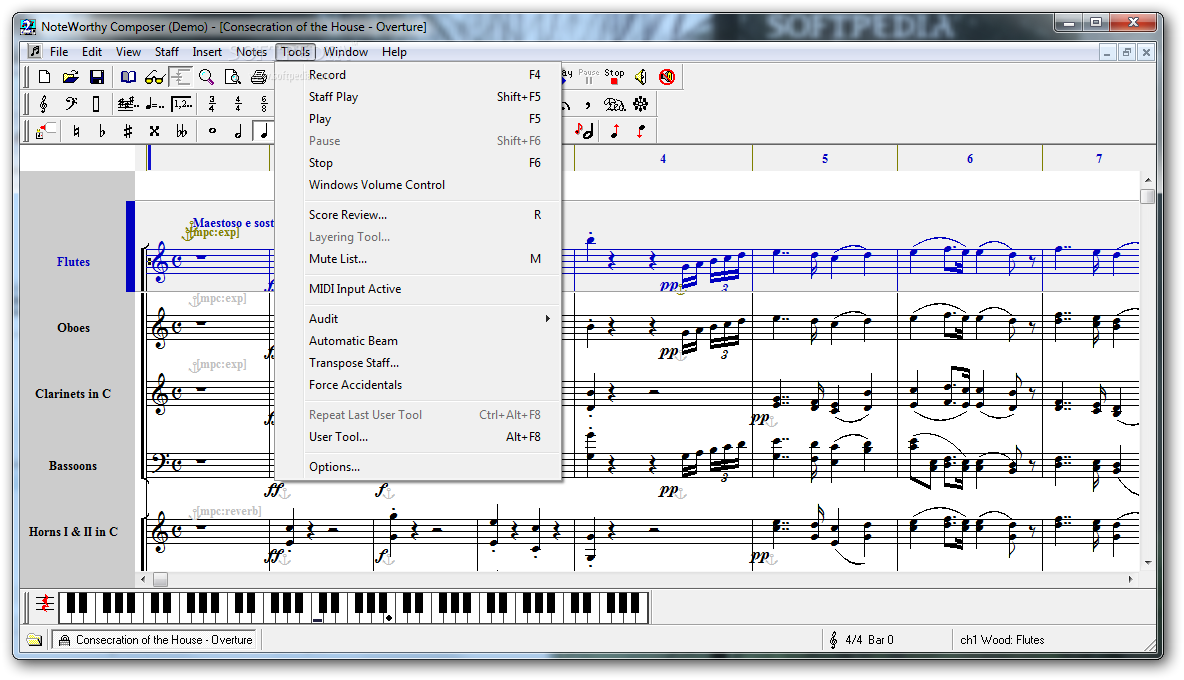This screenshot has width=1184, height=680.
Task: Click the snowflake-shaped toolbar icon
Action: point(640,104)
